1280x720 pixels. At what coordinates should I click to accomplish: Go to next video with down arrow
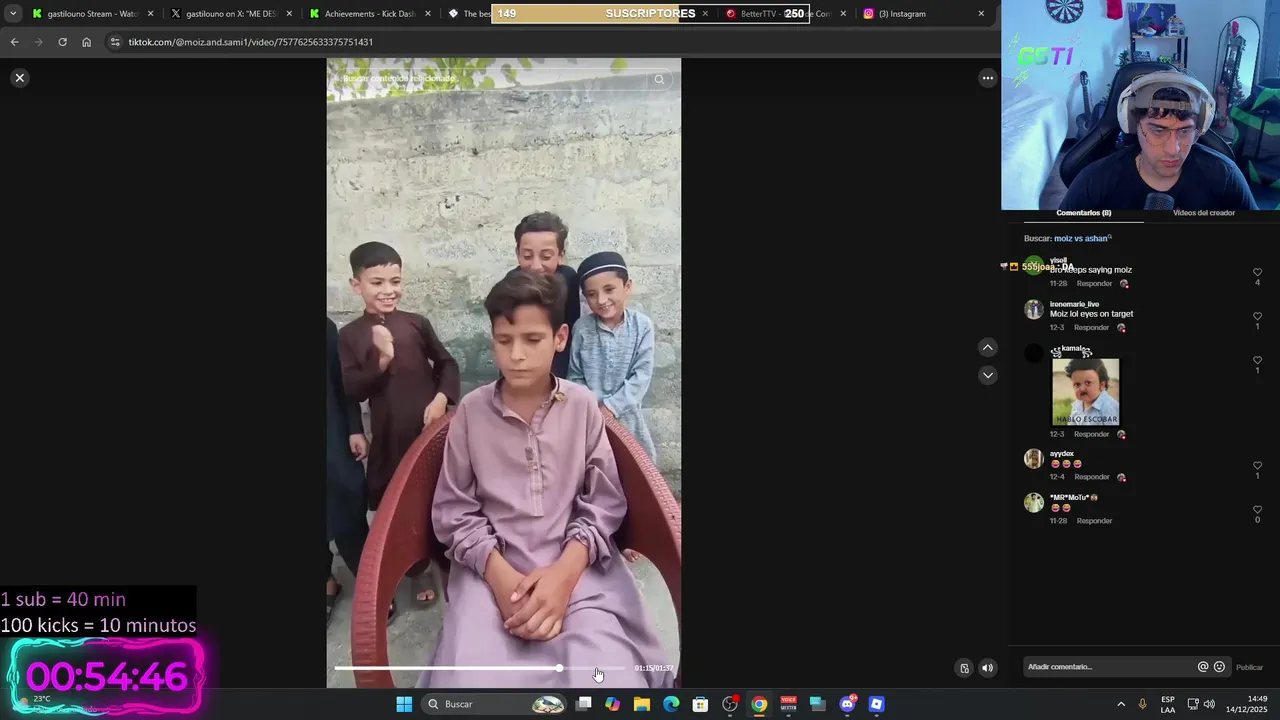click(x=987, y=375)
